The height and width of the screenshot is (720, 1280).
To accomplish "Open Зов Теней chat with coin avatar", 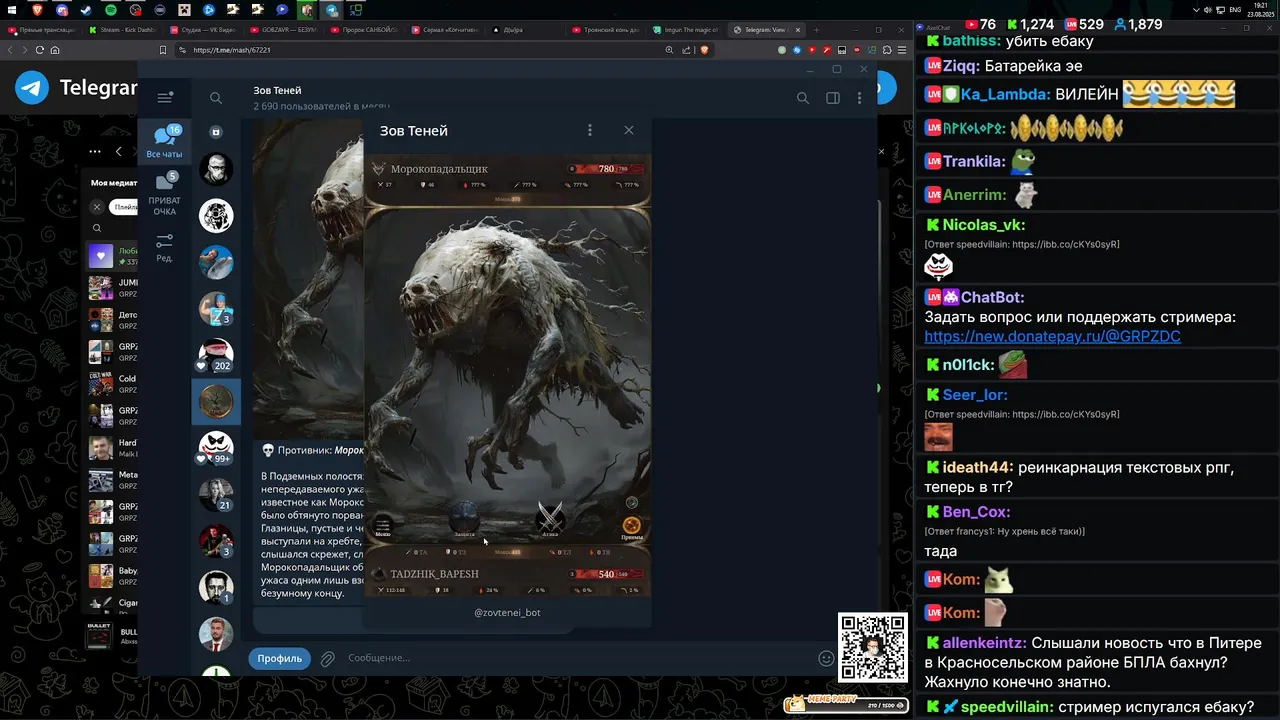I will click(216, 402).
